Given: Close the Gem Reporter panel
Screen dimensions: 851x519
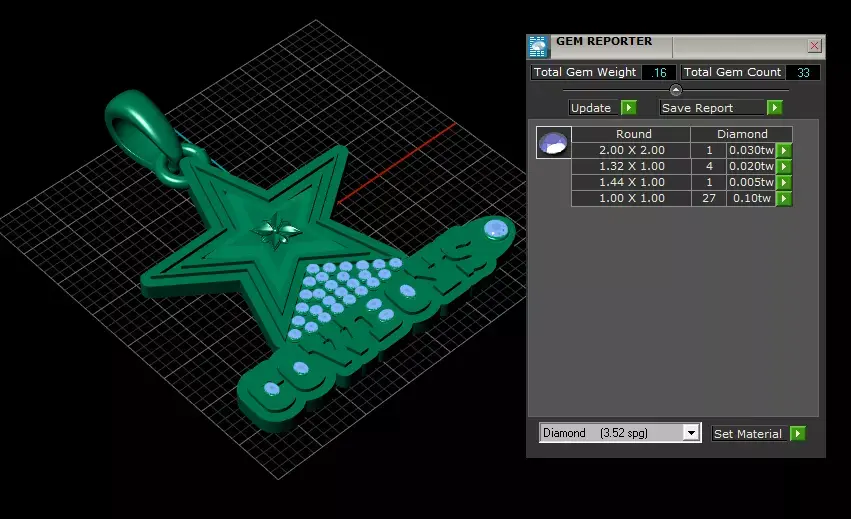Looking at the screenshot, I should (x=814, y=46).
